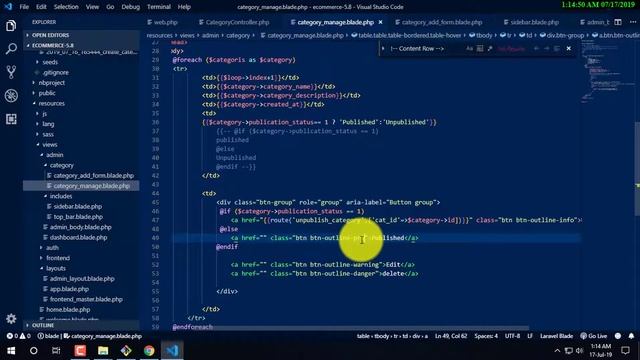Open the File menu
This screenshot has width=640, height=360.
point(24,7)
